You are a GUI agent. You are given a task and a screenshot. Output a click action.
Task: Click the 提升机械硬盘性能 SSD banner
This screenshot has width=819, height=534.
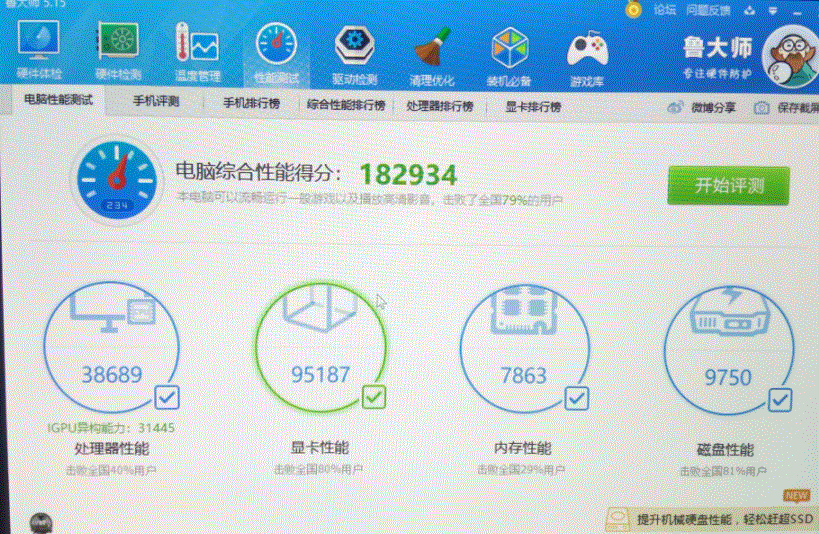[712, 519]
